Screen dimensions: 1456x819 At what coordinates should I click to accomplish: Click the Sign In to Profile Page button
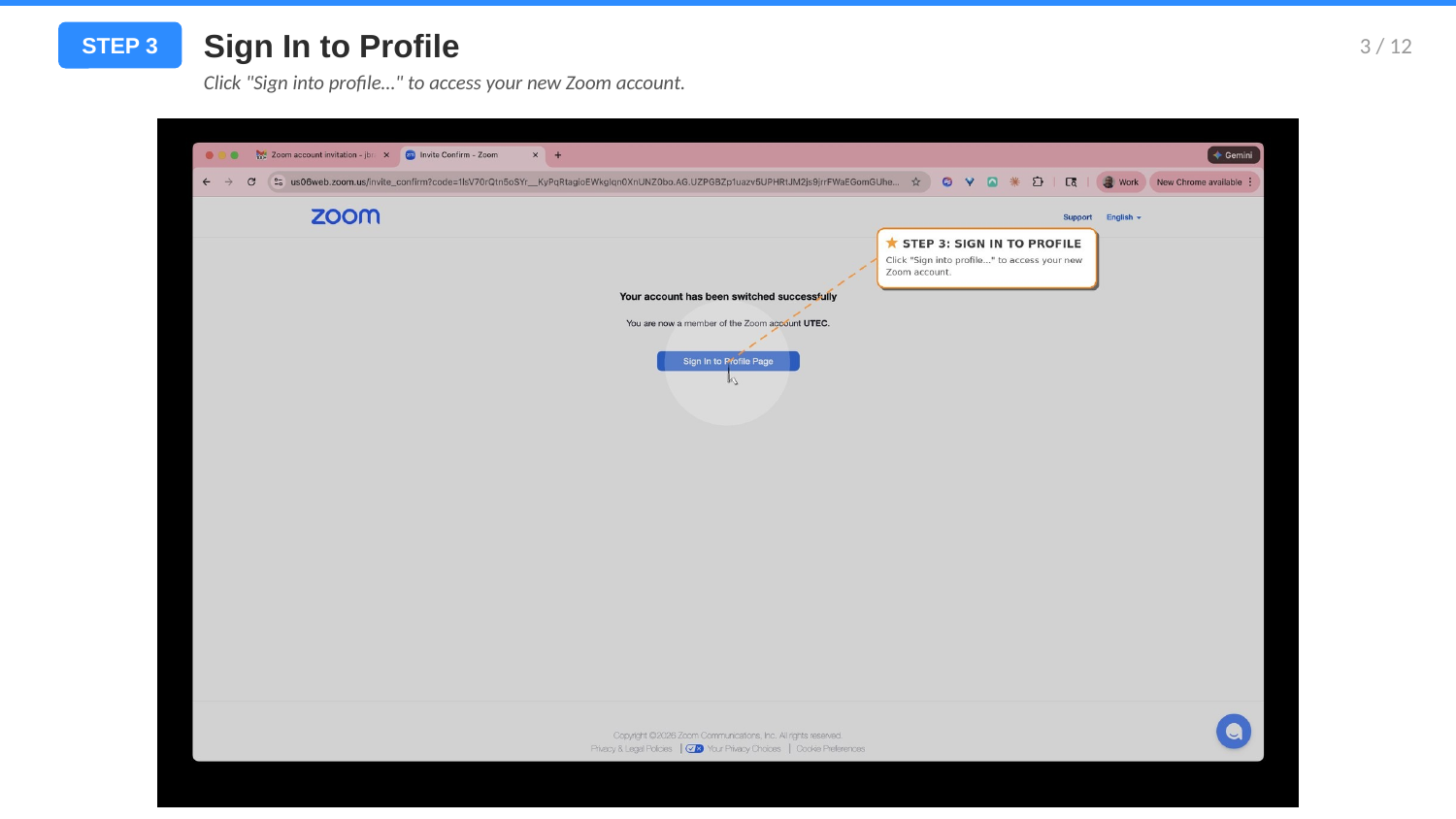coord(728,361)
